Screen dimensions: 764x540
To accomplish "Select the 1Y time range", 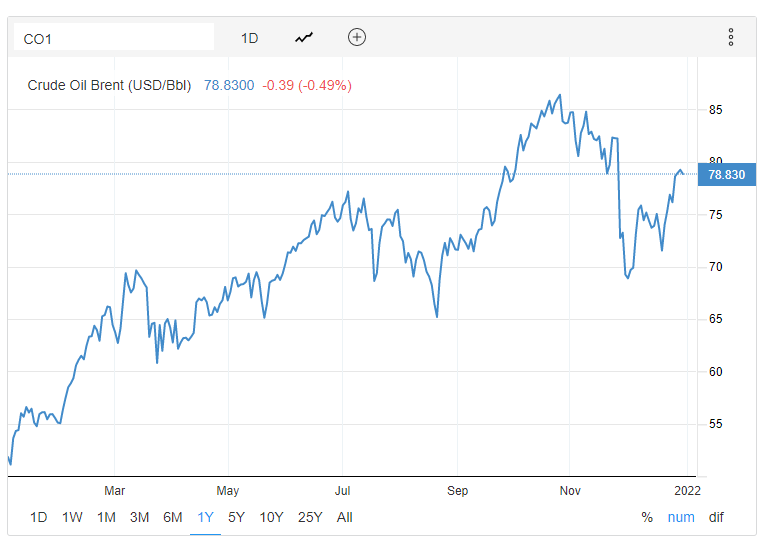I will (206, 517).
